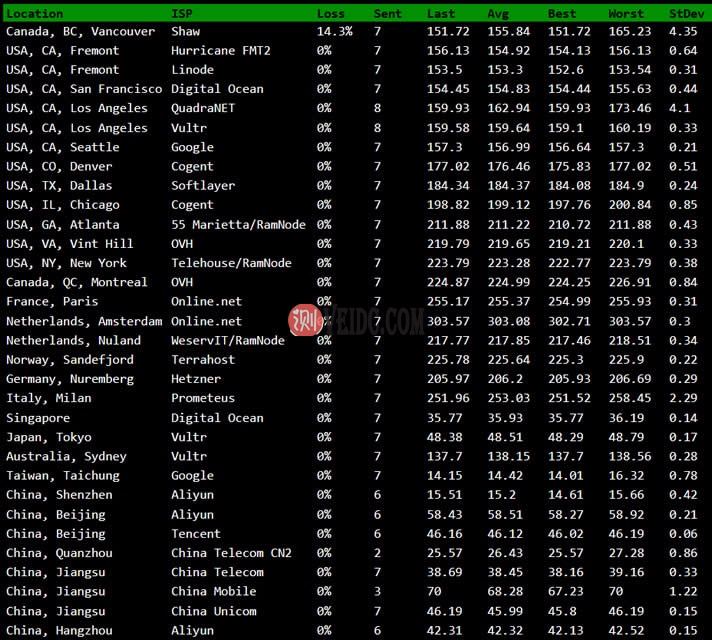712x640 pixels.
Task: Click the WeservIT/RamNode ISP entry
Action: tap(227, 340)
